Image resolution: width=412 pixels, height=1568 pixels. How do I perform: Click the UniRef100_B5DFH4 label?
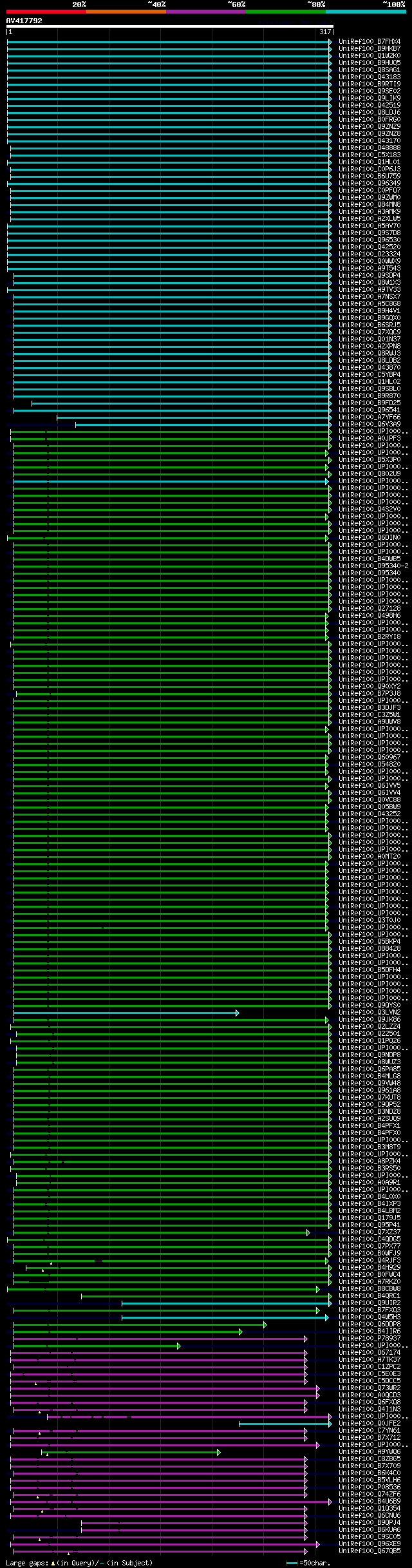coord(370,970)
